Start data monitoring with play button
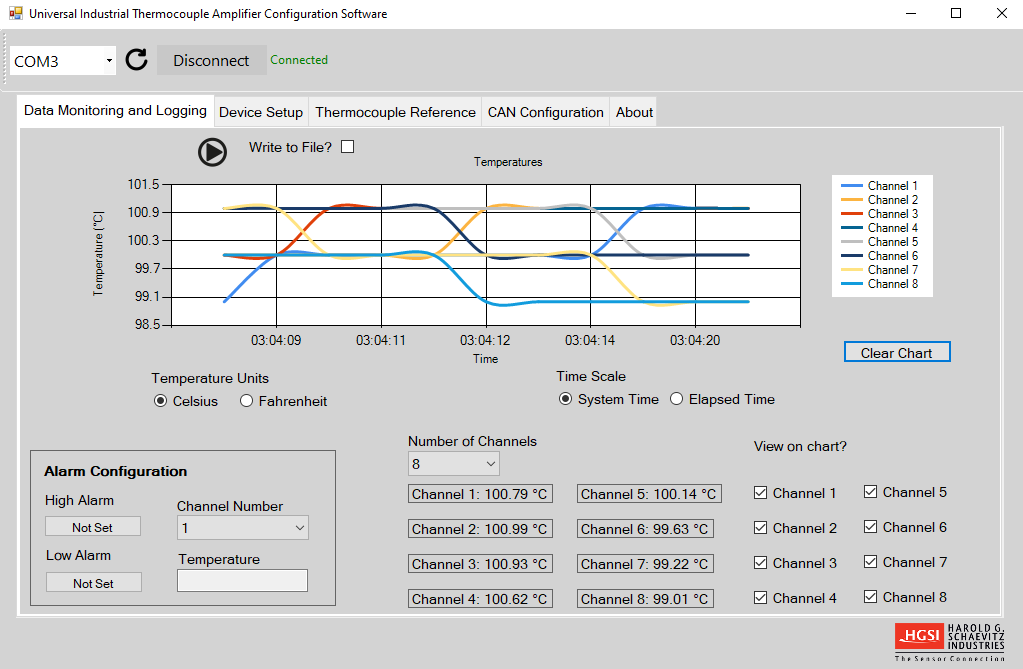The height and width of the screenshot is (669, 1023). 212,151
